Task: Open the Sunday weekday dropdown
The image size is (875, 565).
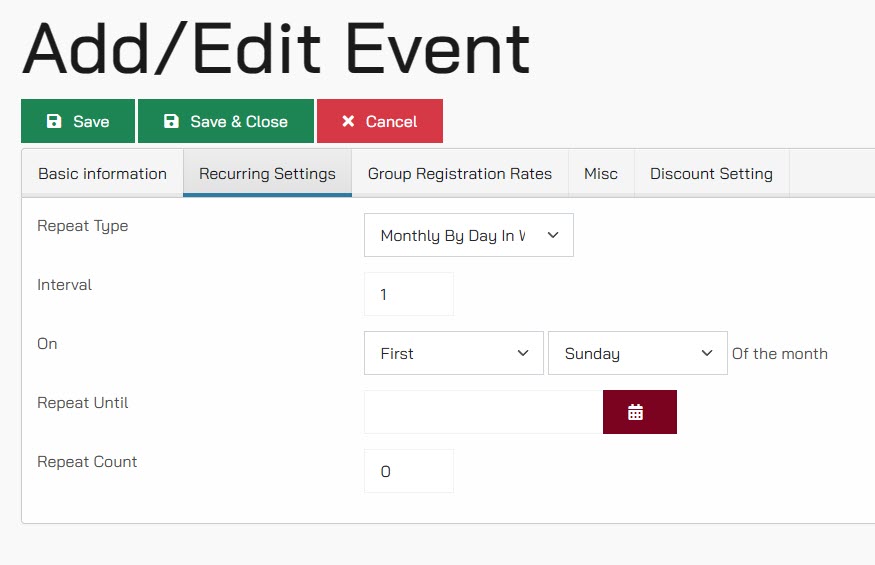Action: (638, 353)
